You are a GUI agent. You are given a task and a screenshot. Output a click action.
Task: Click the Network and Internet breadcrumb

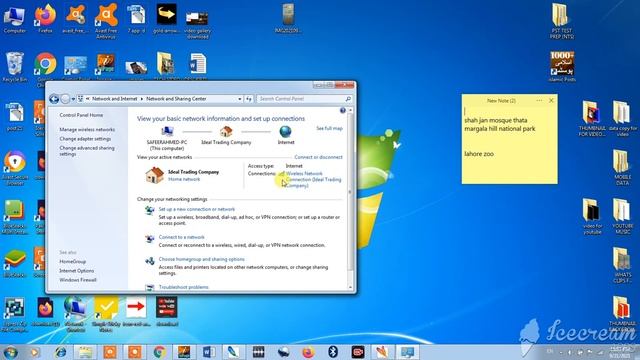(x=115, y=99)
